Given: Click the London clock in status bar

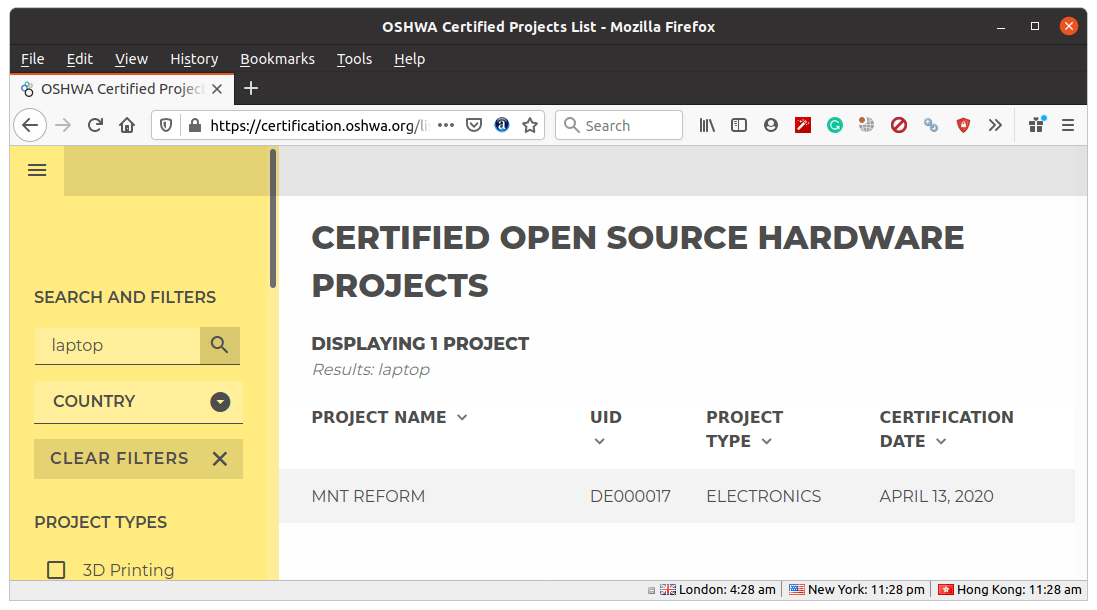Looking at the screenshot, I should [718, 590].
